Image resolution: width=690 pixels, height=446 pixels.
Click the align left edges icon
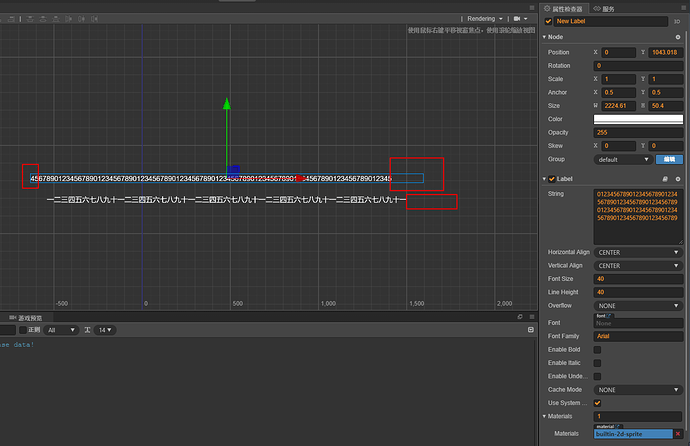[x=68, y=19]
